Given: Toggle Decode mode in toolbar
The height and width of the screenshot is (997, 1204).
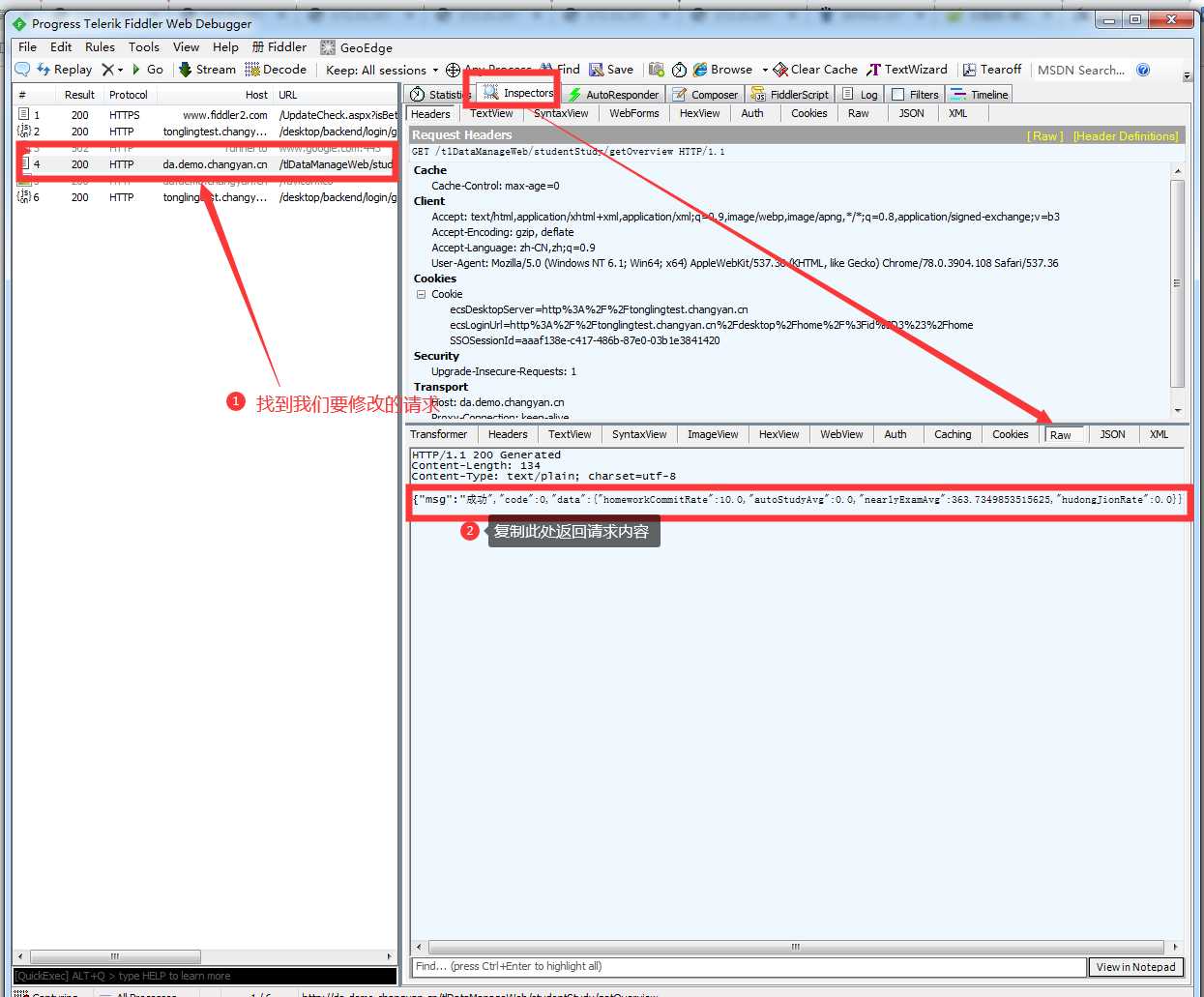Looking at the screenshot, I should (x=276, y=70).
